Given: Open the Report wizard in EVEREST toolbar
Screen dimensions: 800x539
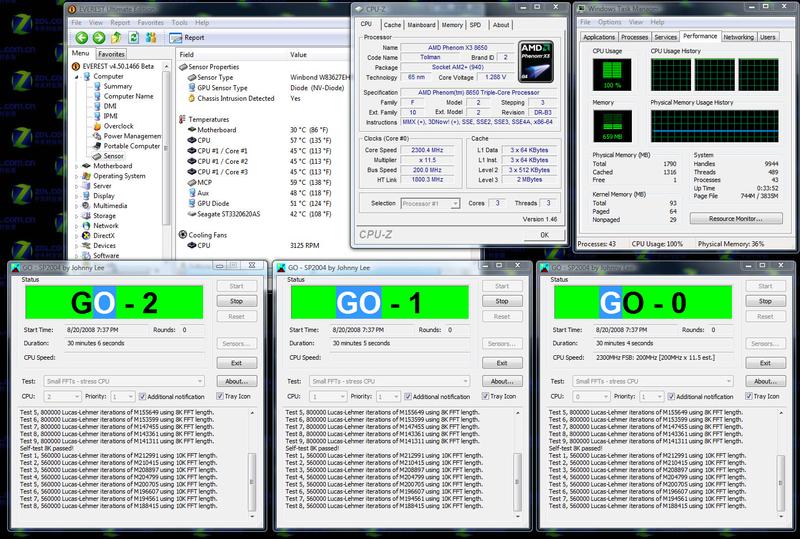Looking at the screenshot, I should (x=187, y=37).
